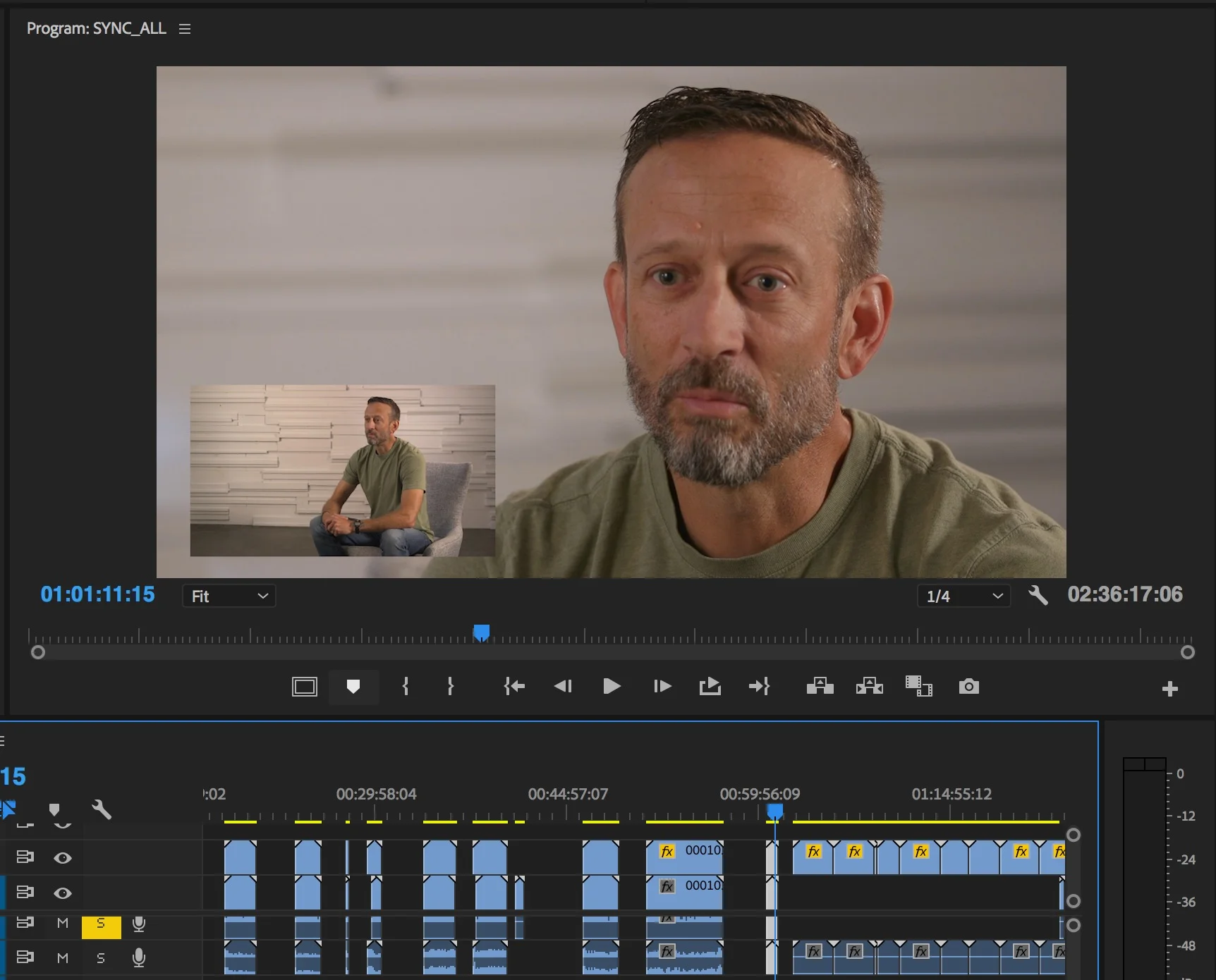1216x980 pixels.
Task: Click the lower vertical scroll handle of timeline
Action: point(1074,925)
